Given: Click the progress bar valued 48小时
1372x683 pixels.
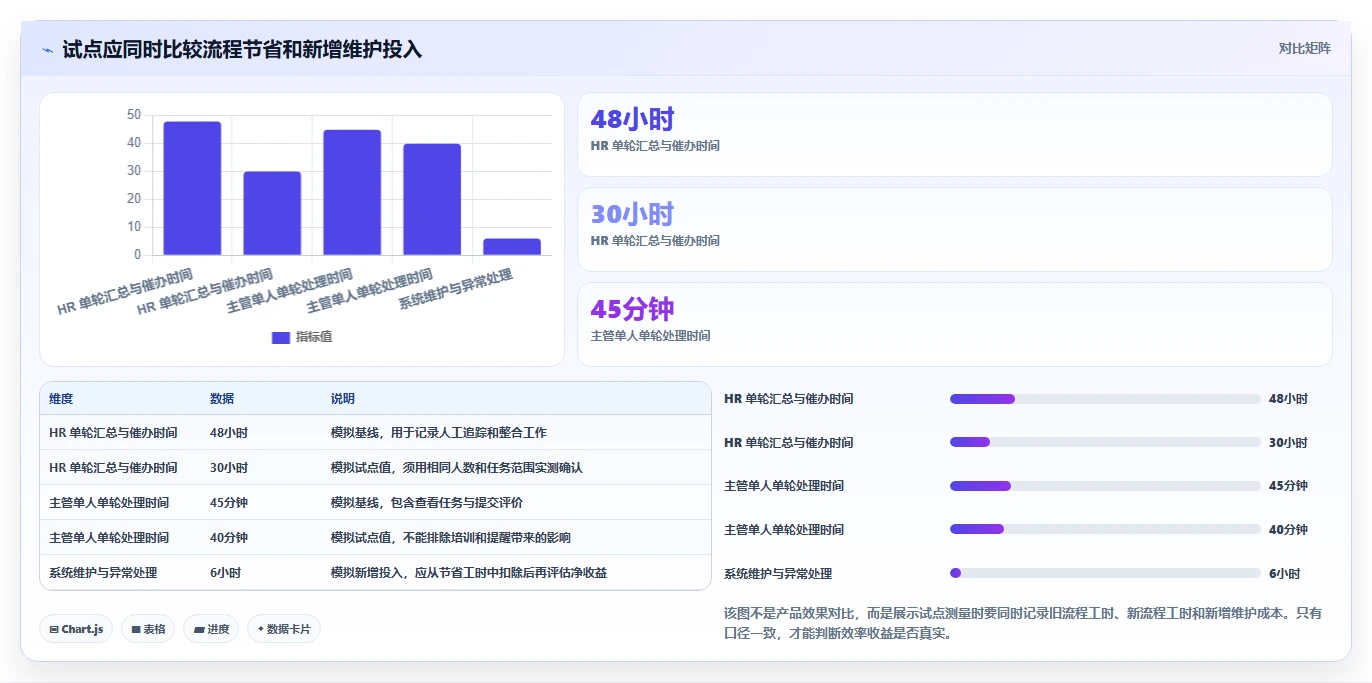Looking at the screenshot, I should coord(1105,399).
